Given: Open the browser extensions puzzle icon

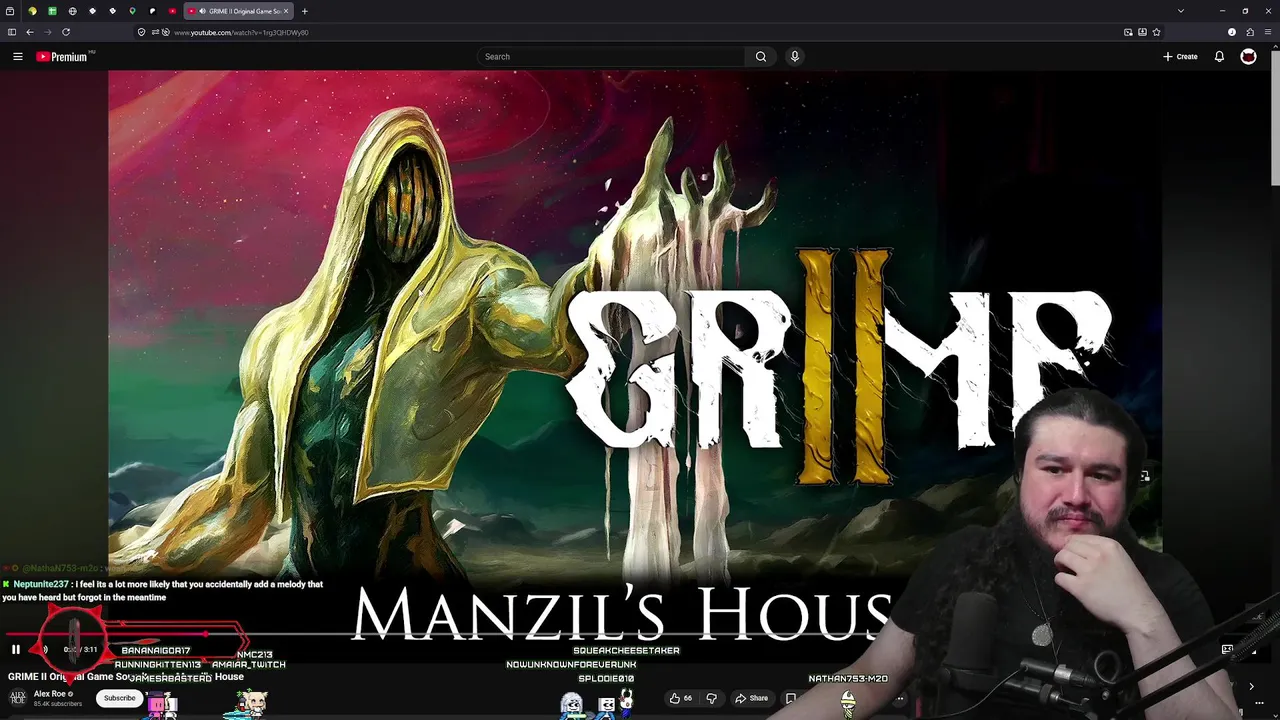Looking at the screenshot, I should [x=1250, y=32].
